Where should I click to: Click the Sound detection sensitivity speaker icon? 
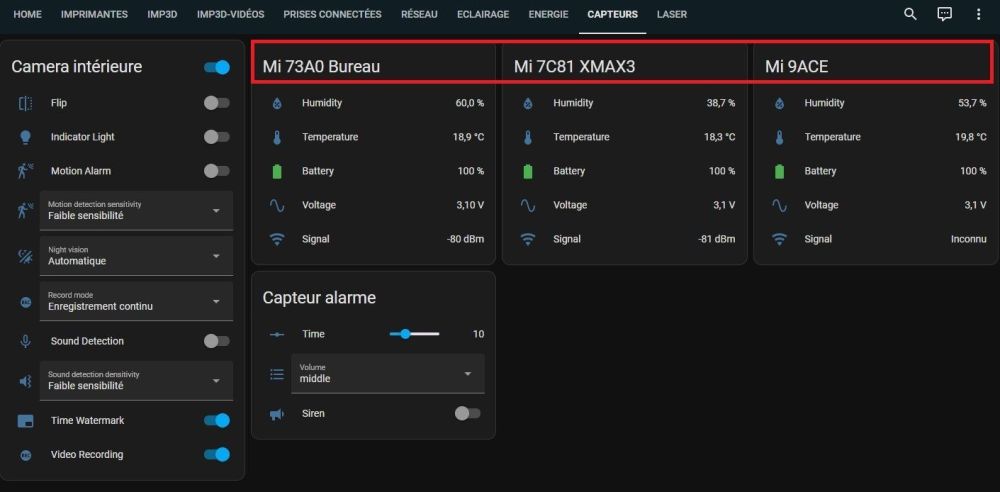point(26,381)
